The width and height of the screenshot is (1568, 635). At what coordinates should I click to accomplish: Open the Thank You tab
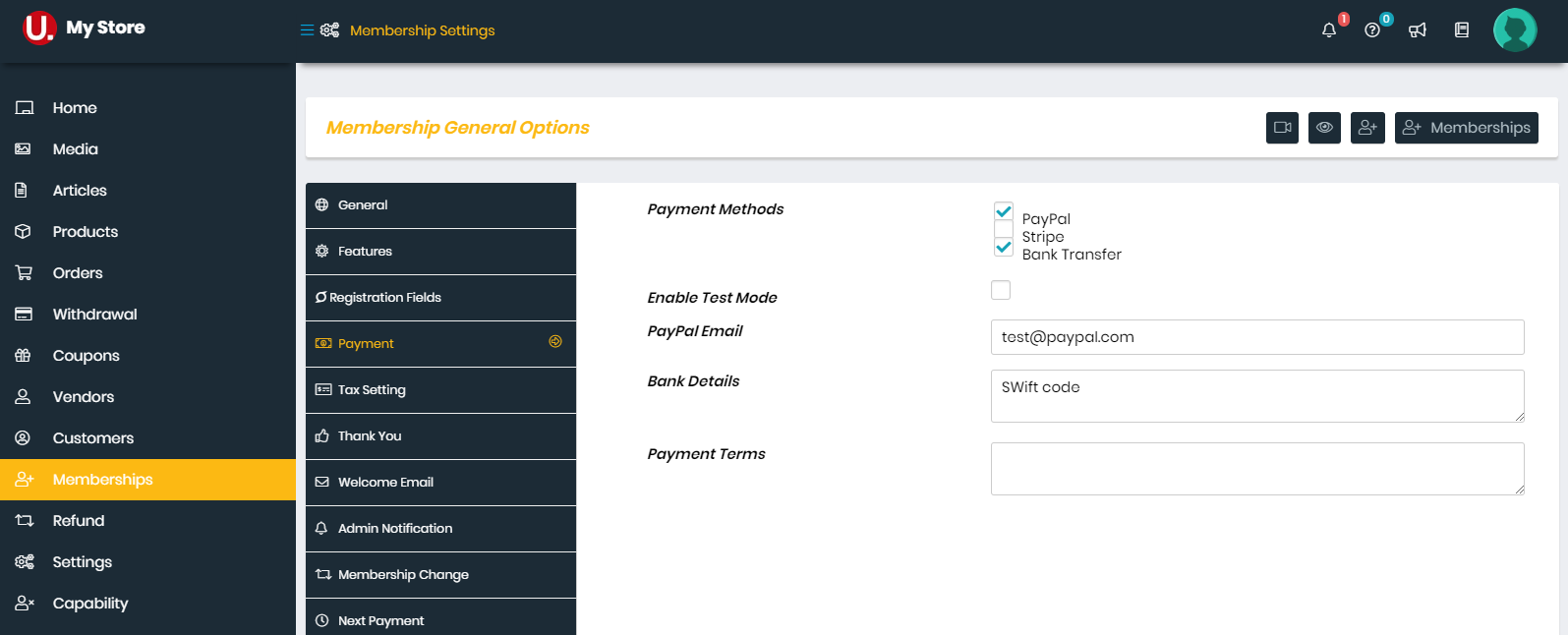440,436
